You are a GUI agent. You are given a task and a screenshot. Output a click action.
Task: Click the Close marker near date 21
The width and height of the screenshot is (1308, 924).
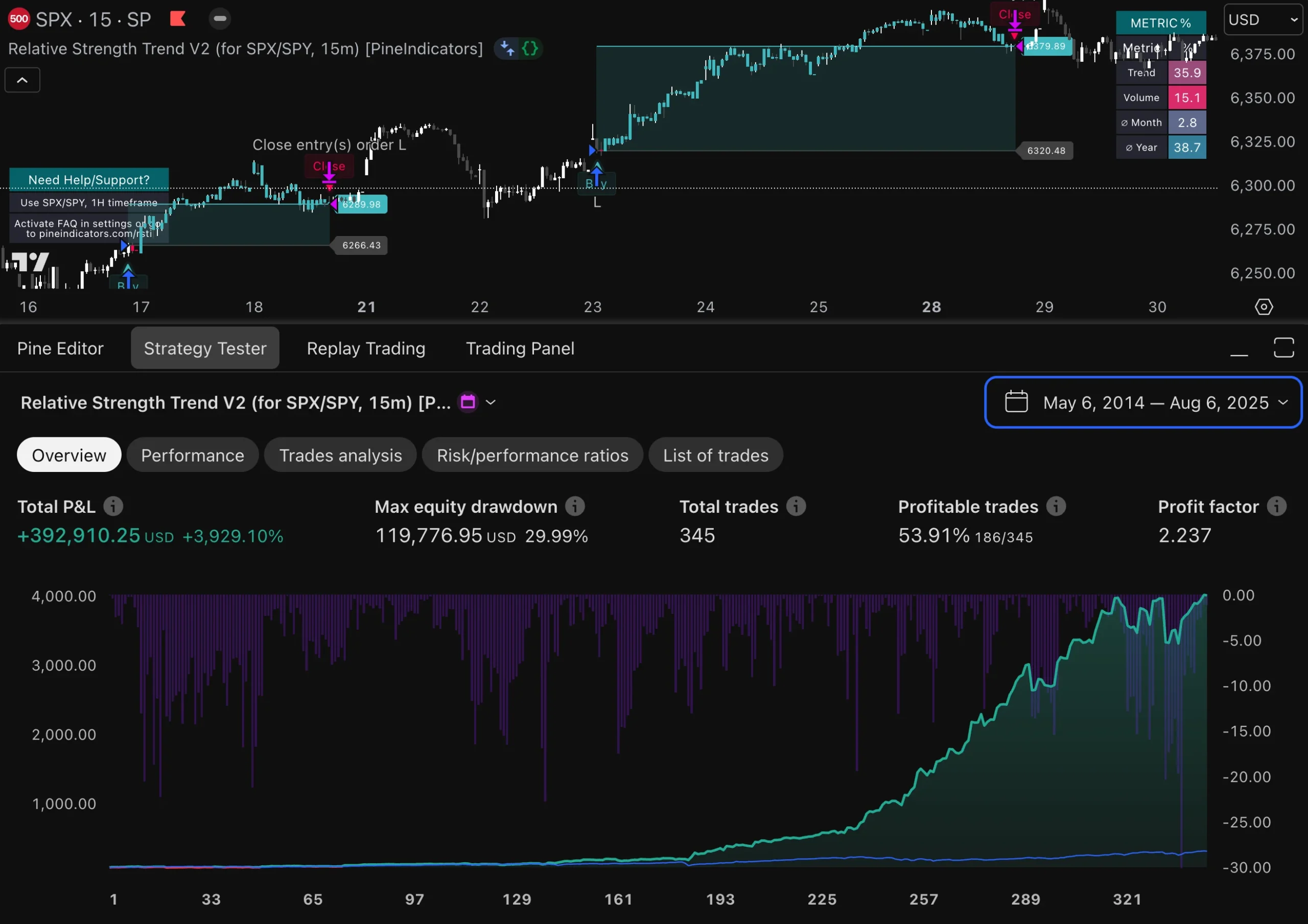(x=329, y=167)
